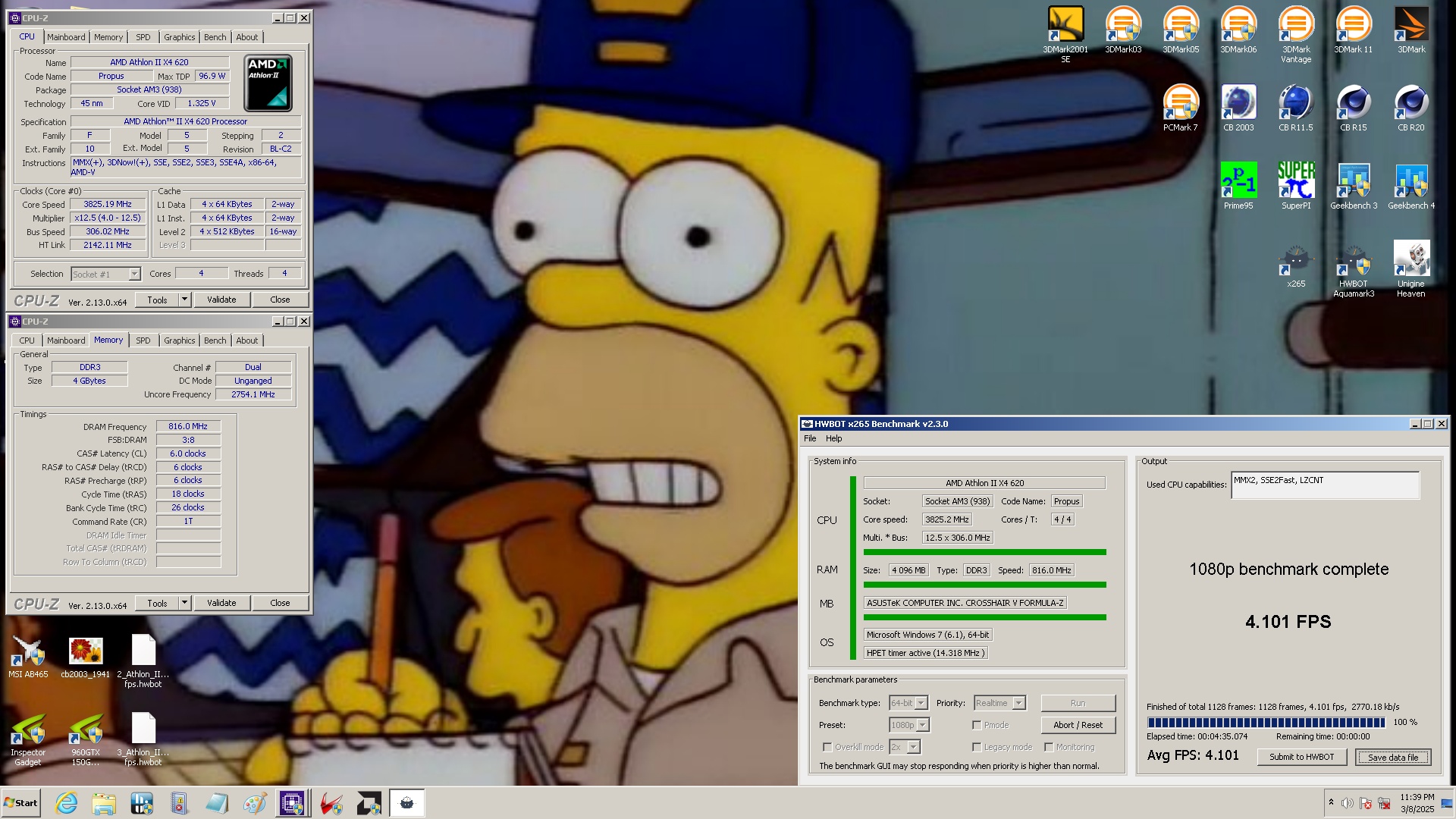
Task: Open Internet Explorer from the taskbar
Action: [67, 803]
